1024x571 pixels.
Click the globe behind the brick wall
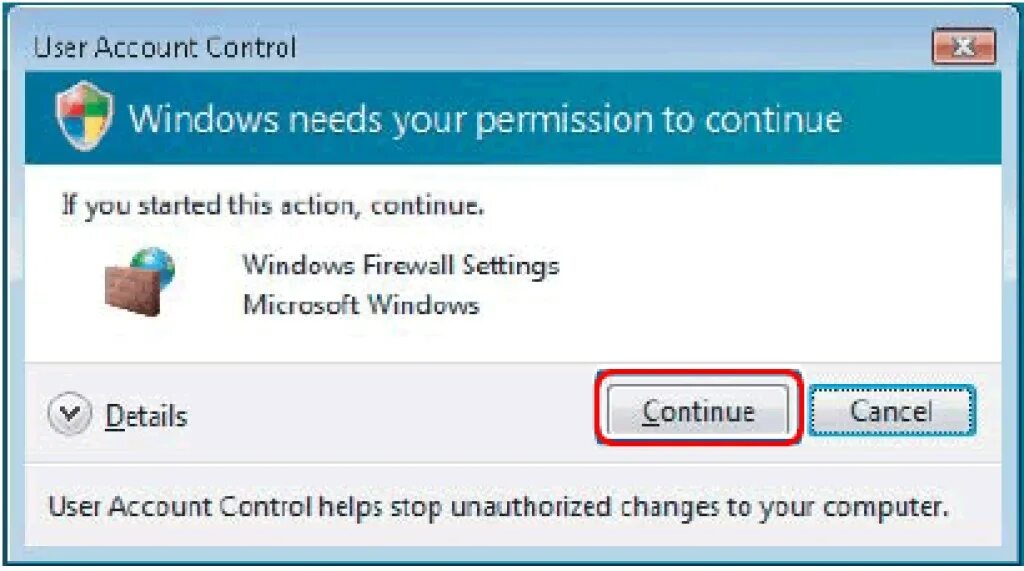(x=157, y=265)
